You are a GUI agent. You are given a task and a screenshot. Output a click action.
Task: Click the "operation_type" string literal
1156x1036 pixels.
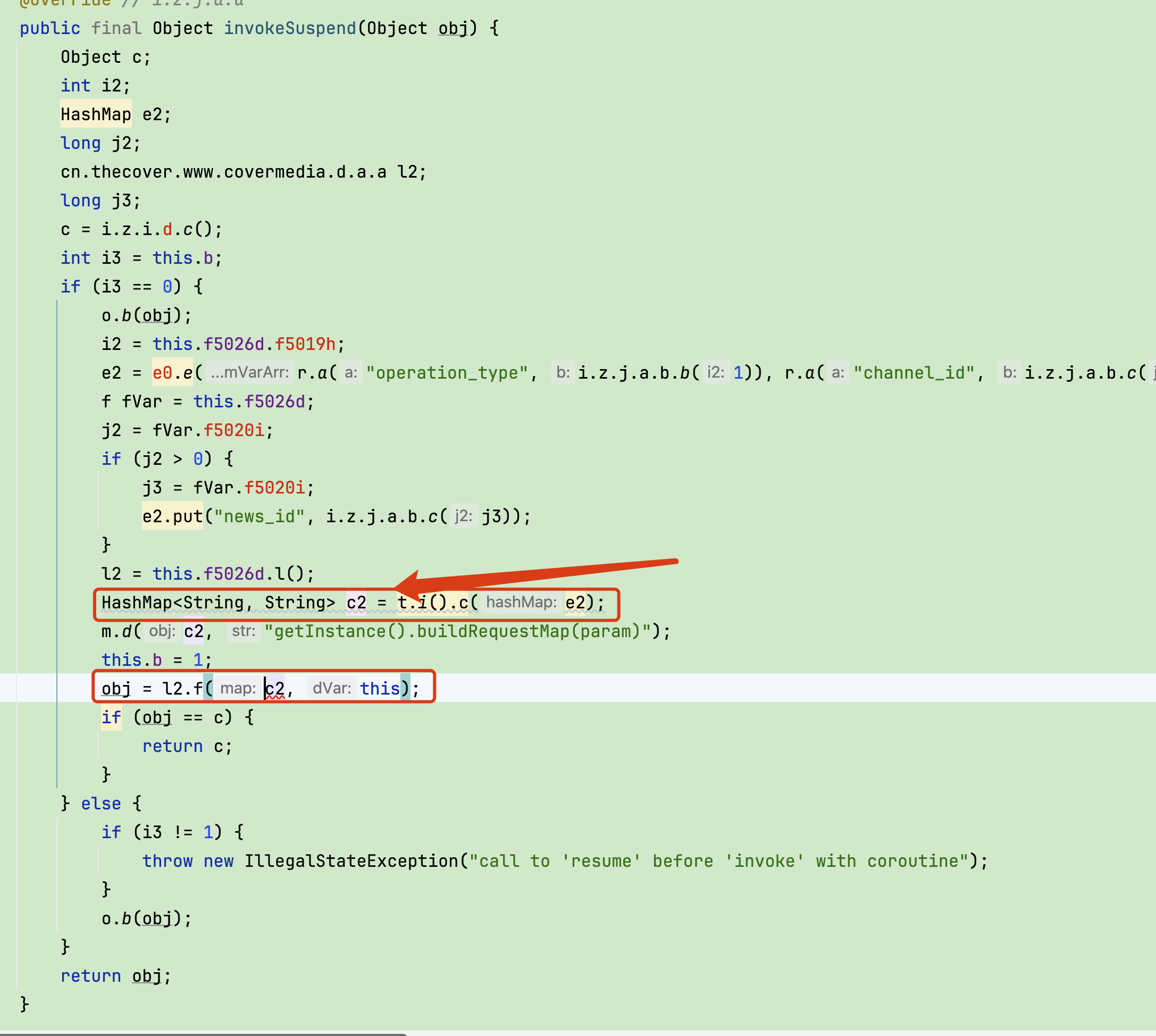(447, 373)
